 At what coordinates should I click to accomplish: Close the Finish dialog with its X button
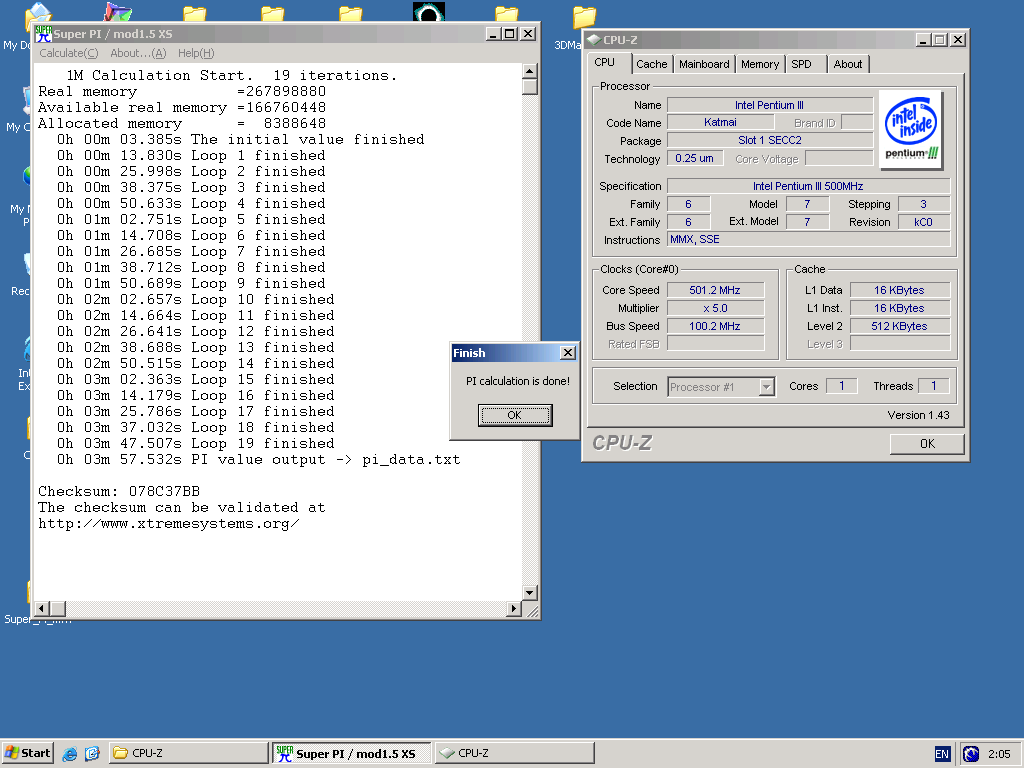tap(568, 353)
